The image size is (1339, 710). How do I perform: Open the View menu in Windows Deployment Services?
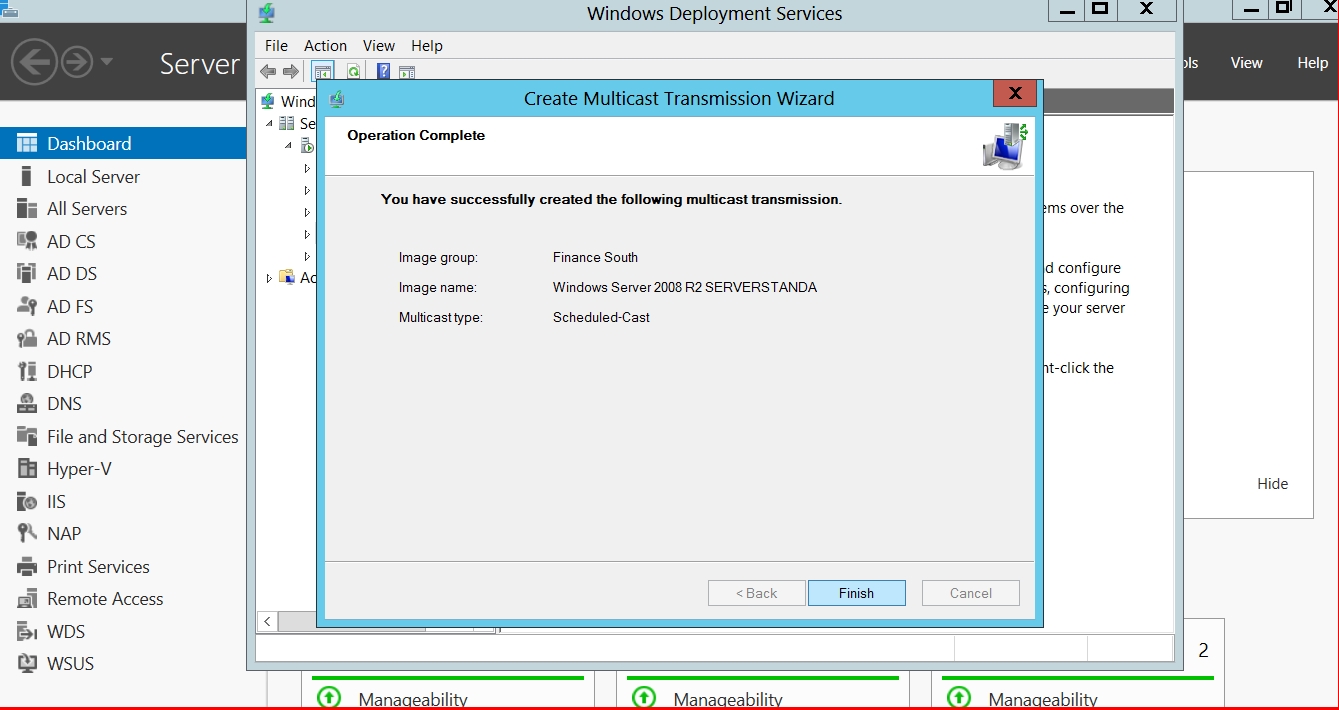pyautogui.click(x=379, y=46)
